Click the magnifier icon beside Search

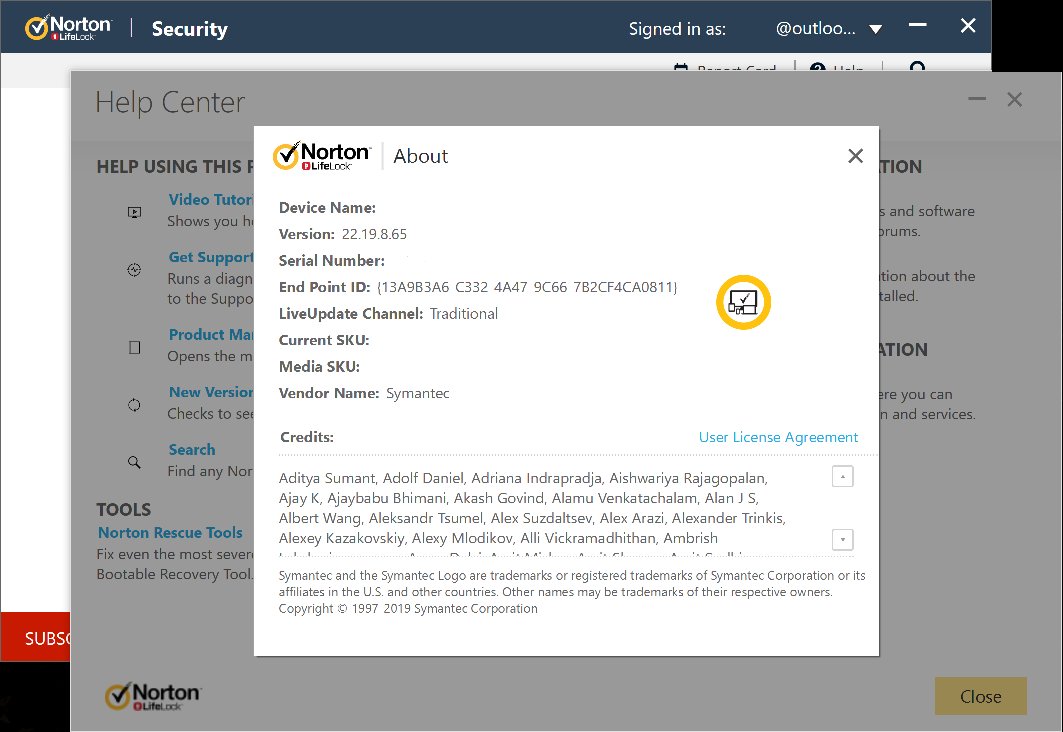click(x=134, y=462)
